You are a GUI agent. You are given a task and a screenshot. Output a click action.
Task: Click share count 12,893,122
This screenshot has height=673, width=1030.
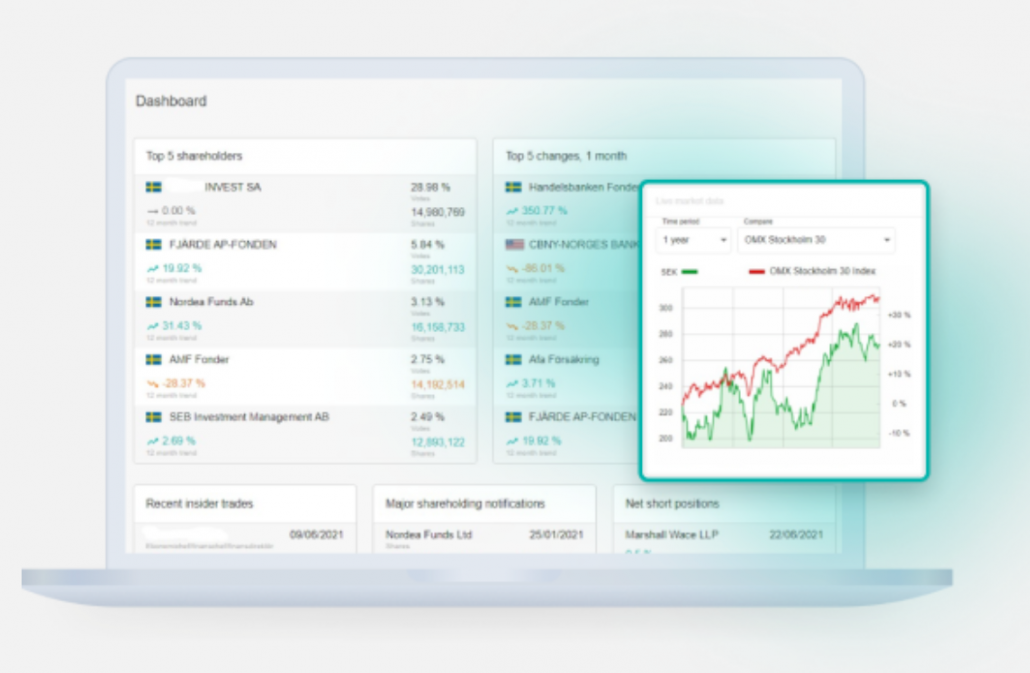click(437, 442)
